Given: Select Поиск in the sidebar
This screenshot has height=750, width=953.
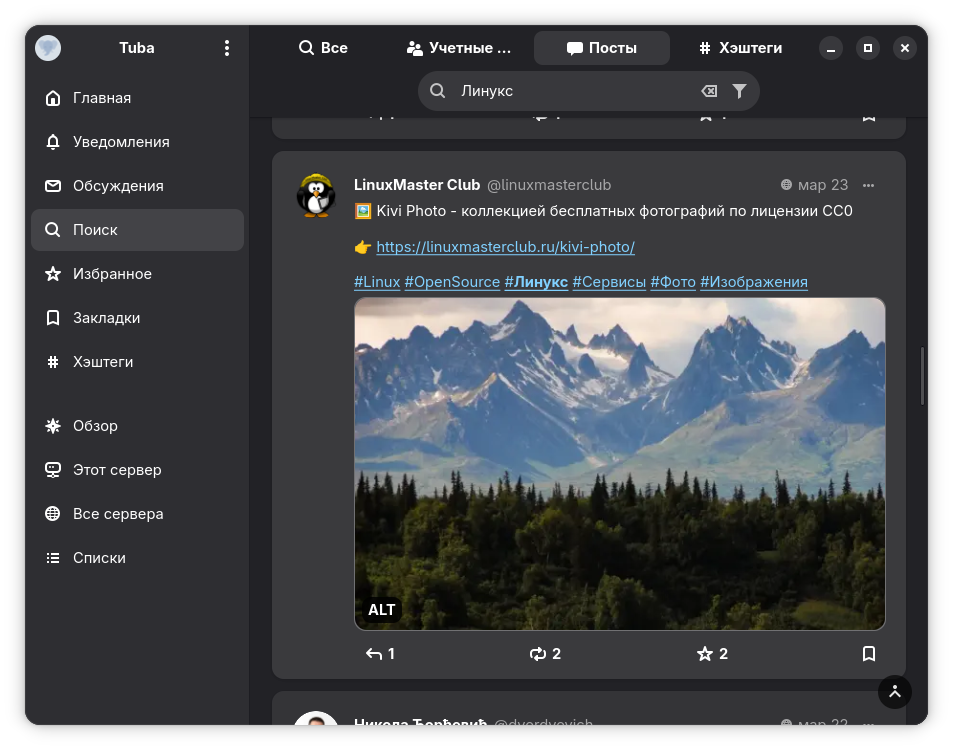Looking at the screenshot, I should [137, 230].
